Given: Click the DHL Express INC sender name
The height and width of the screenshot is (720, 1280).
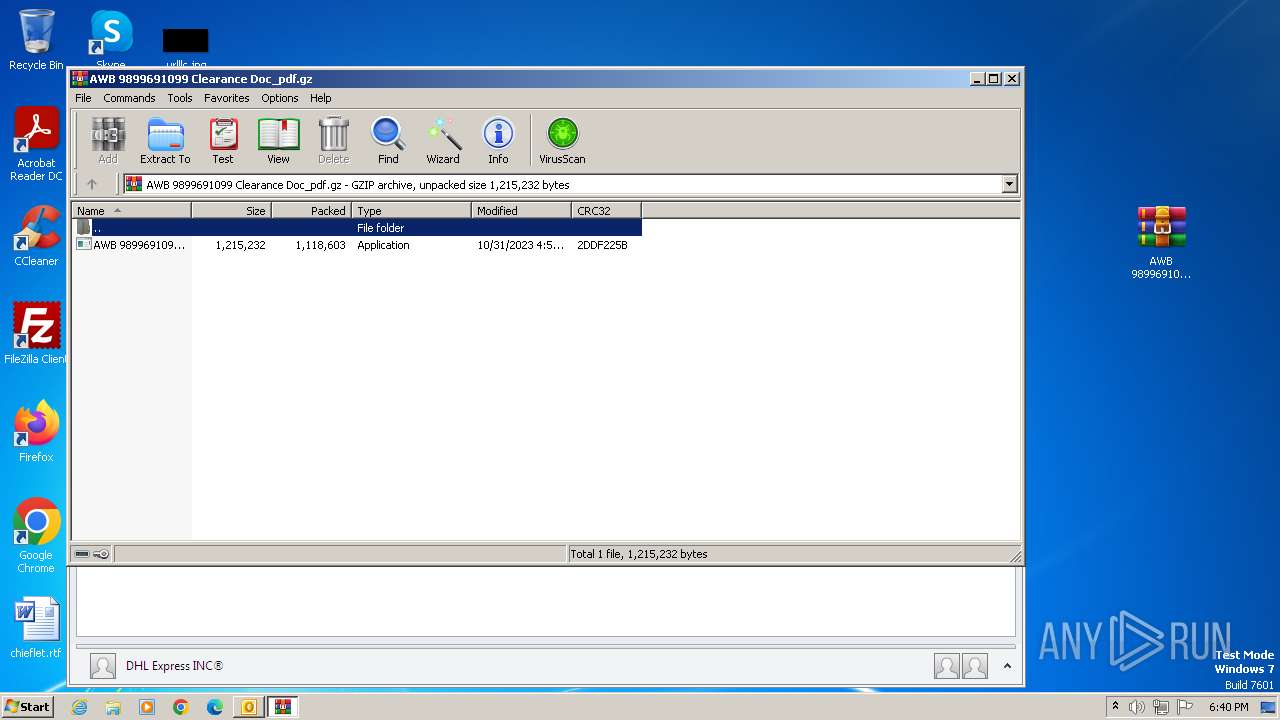Looking at the screenshot, I should [174, 666].
